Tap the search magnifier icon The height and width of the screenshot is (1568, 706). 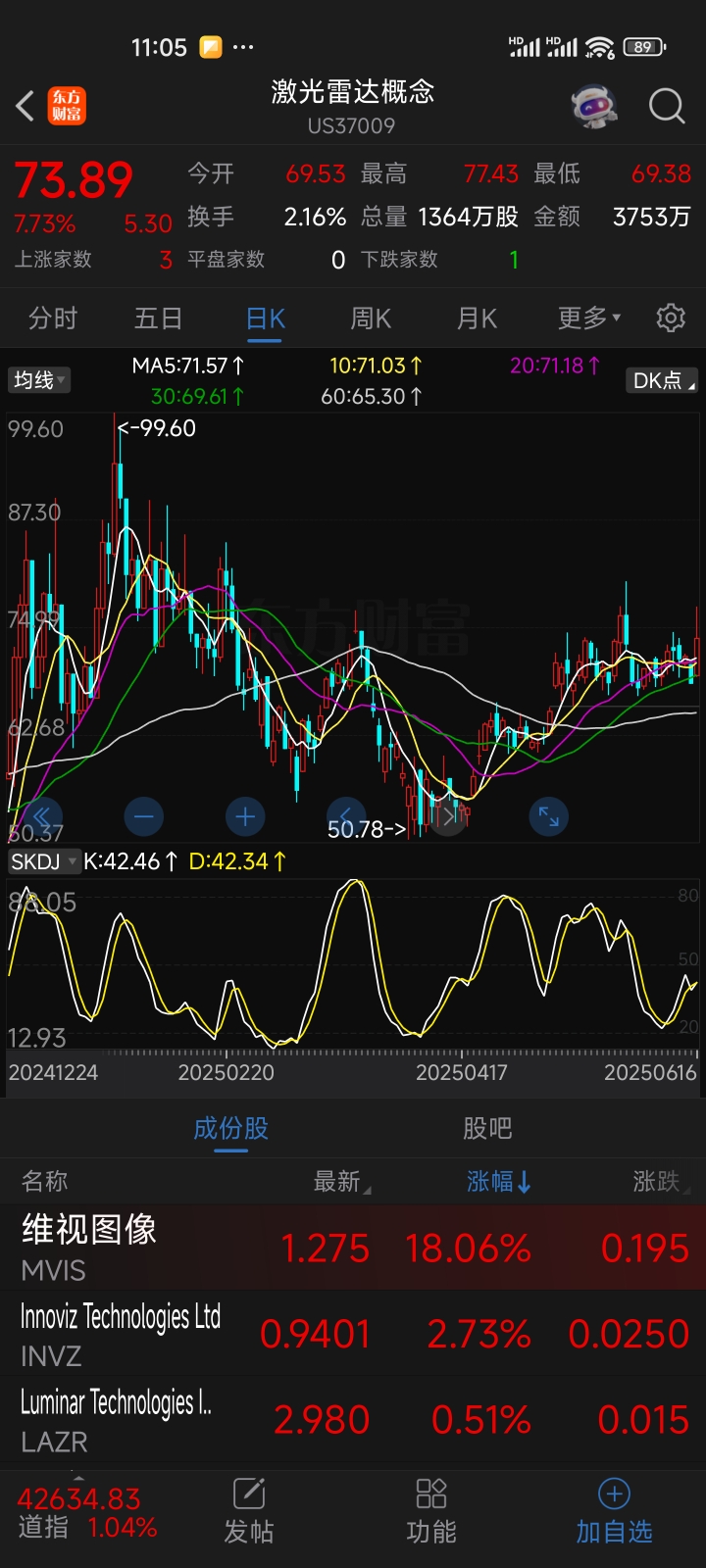(x=667, y=106)
